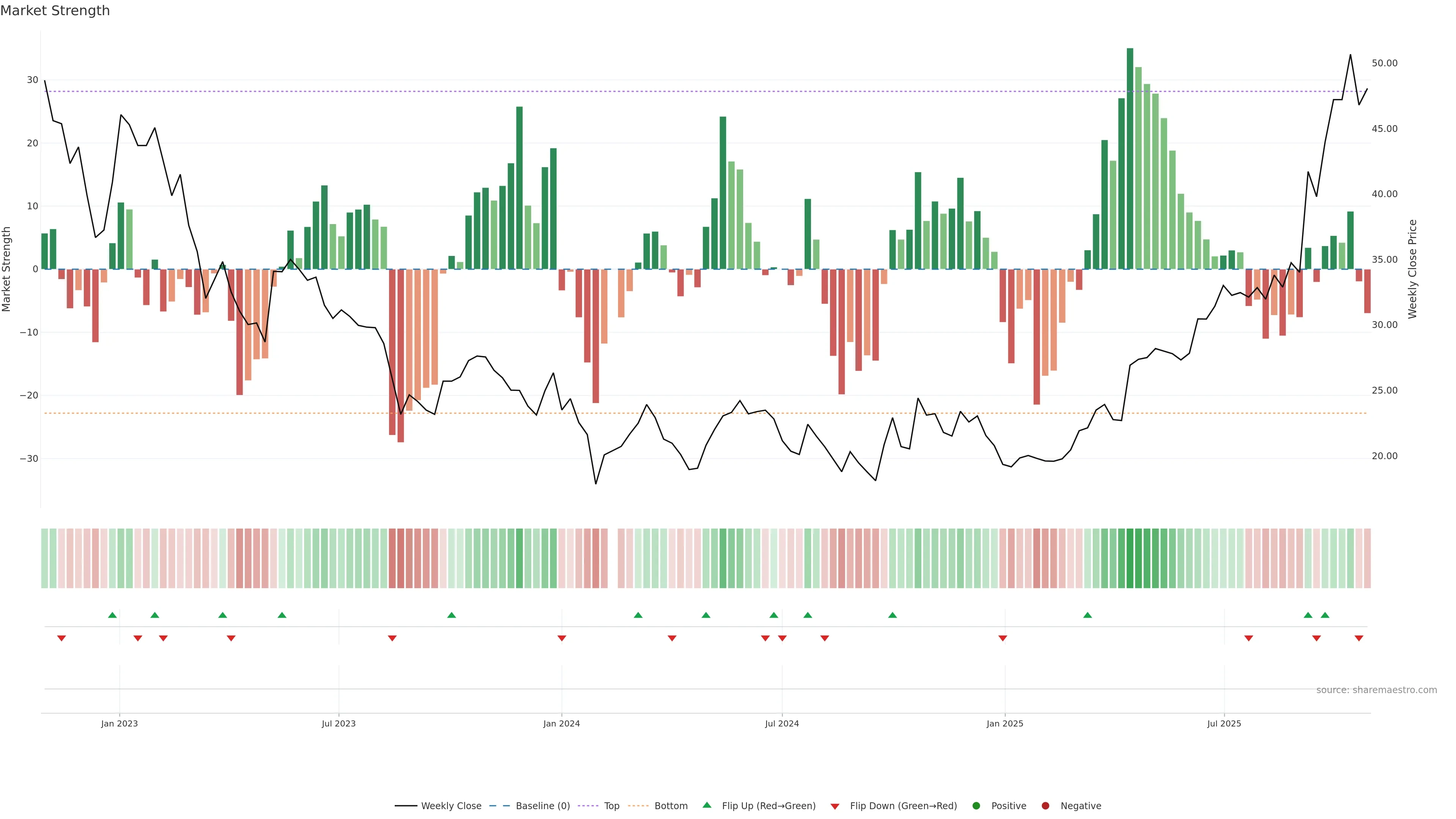
Task: Click the 50.00 right axis tick label
Action: (x=1384, y=63)
